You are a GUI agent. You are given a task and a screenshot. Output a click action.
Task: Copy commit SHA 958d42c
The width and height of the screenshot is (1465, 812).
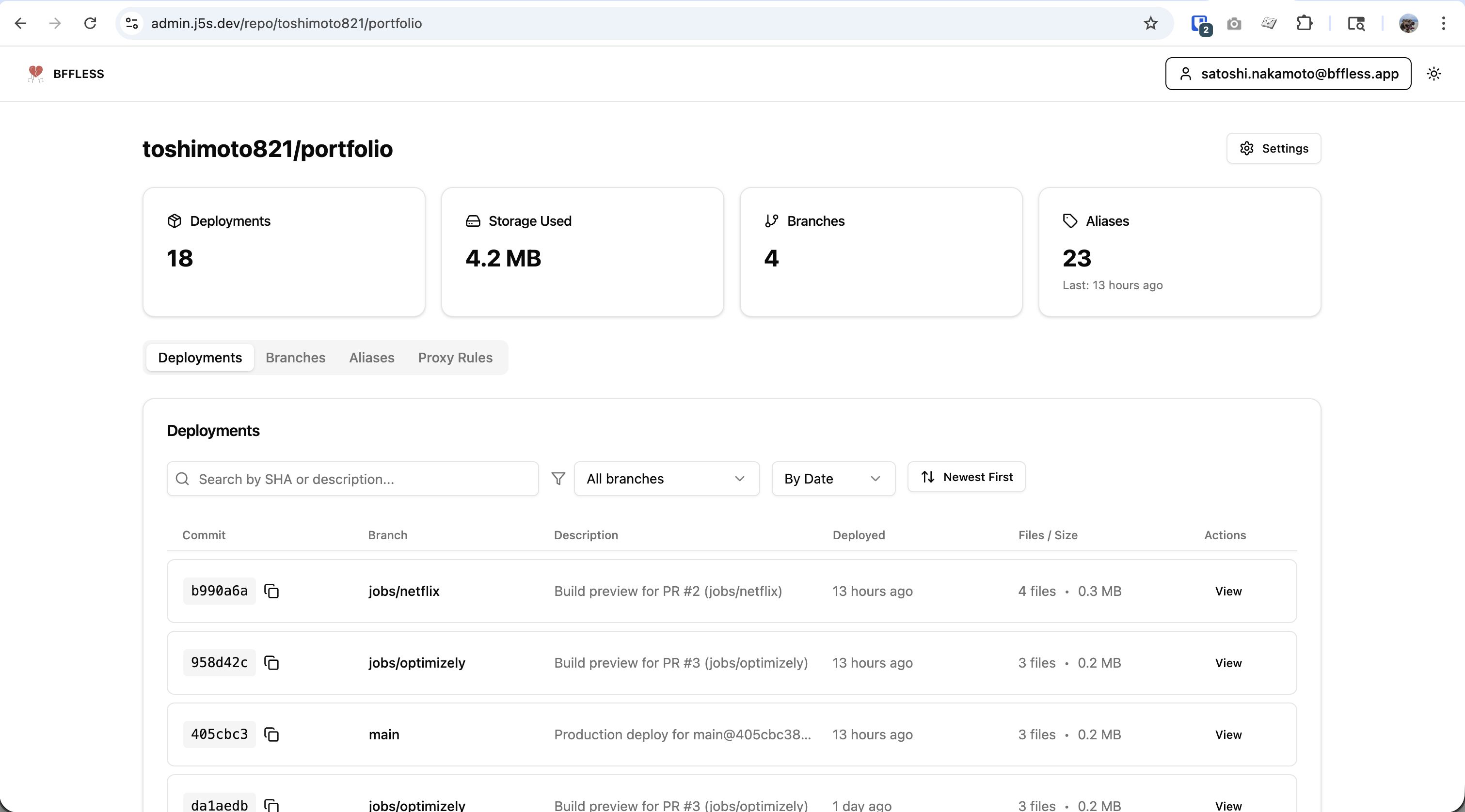click(271, 663)
